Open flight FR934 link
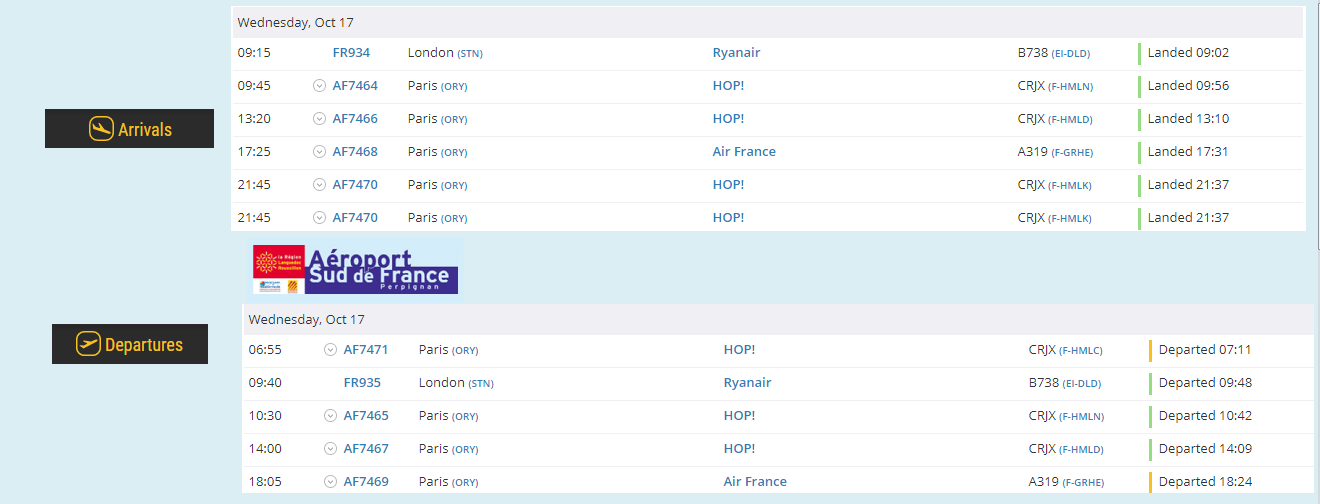Viewport: 1320px width, 504px height. tap(351, 53)
